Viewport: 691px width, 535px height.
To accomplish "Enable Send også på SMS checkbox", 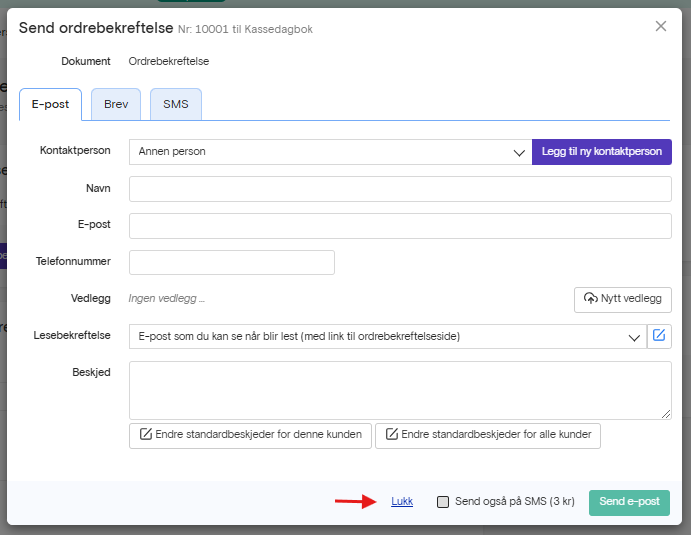I will (x=443, y=502).
